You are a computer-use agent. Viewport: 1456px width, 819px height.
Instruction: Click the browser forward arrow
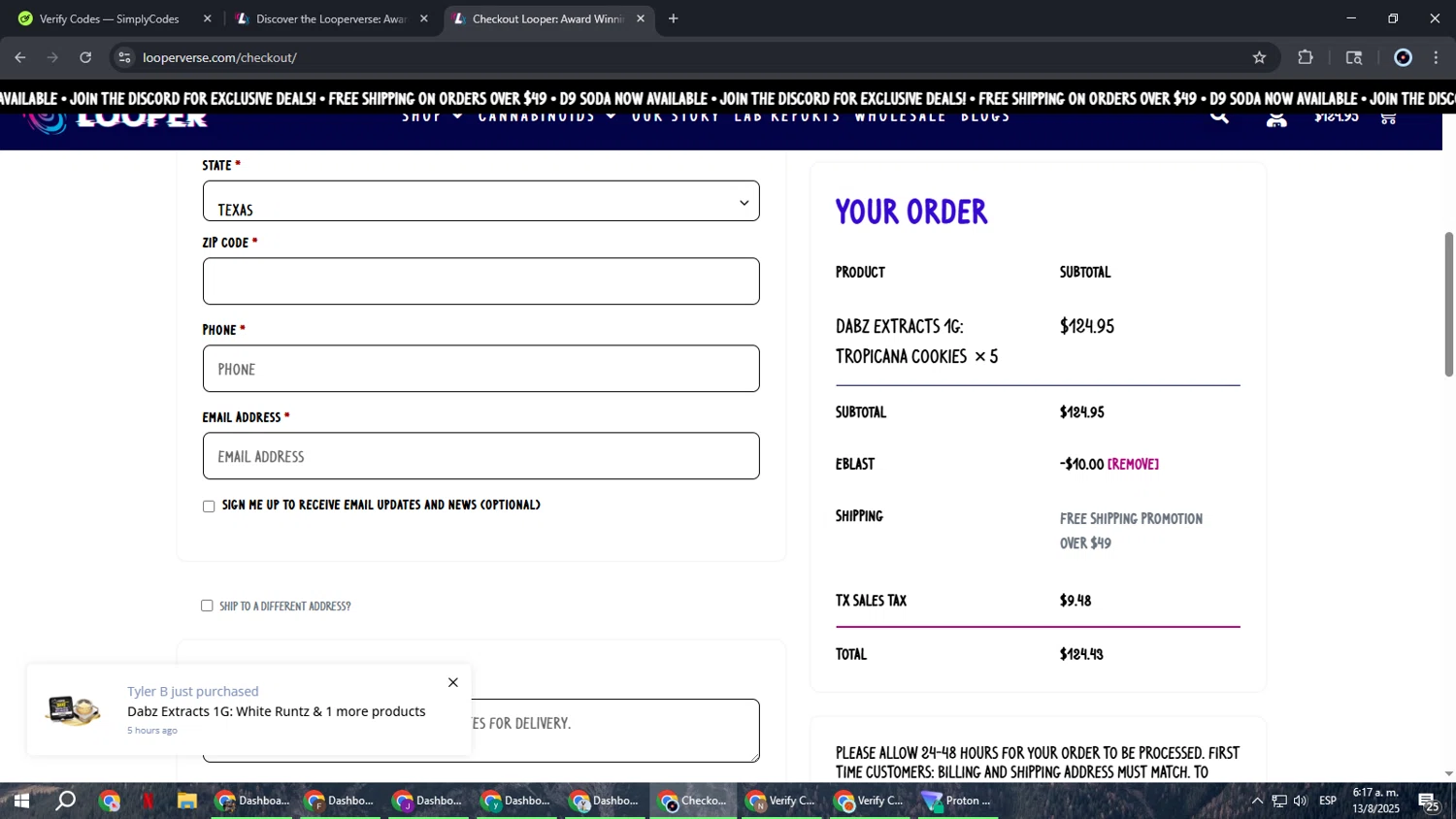pos(52,57)
